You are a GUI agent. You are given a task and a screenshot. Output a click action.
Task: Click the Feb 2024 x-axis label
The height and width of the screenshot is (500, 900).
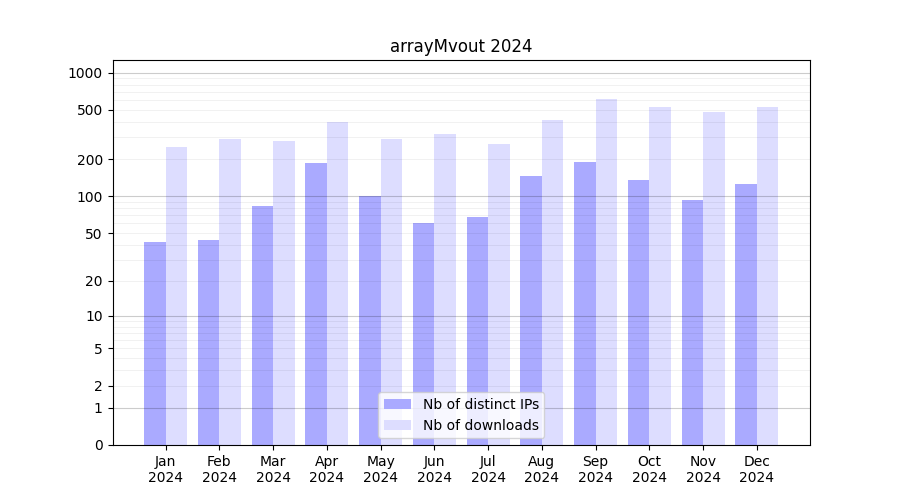[x=219, y=469]
